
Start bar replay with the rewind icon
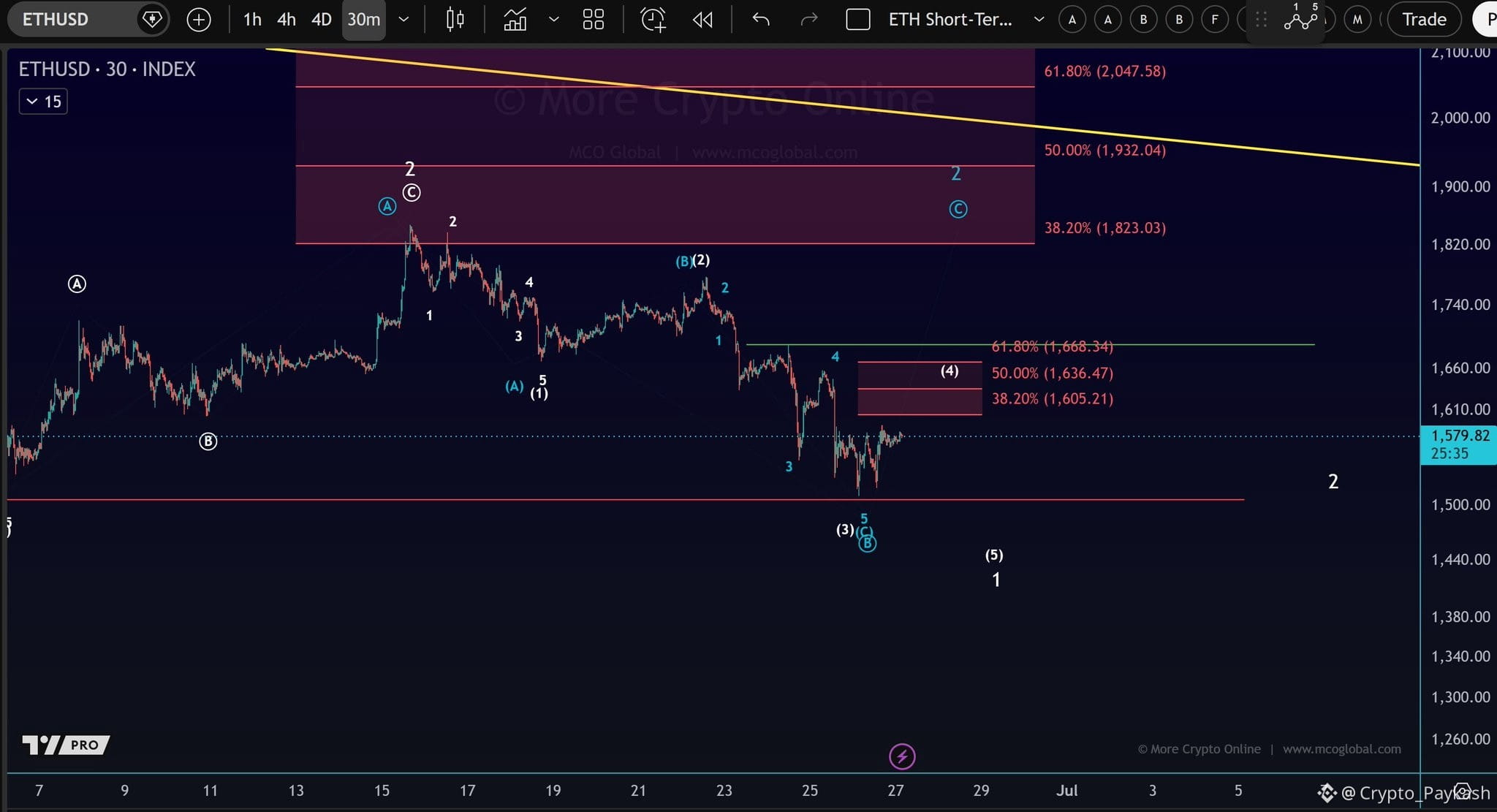tap(702, 20)
